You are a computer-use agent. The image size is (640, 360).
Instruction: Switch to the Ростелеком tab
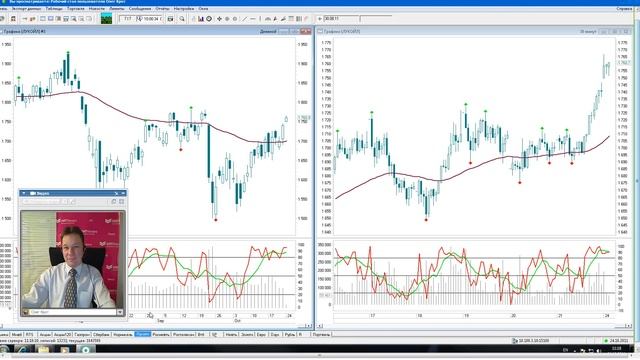point(183,334)
